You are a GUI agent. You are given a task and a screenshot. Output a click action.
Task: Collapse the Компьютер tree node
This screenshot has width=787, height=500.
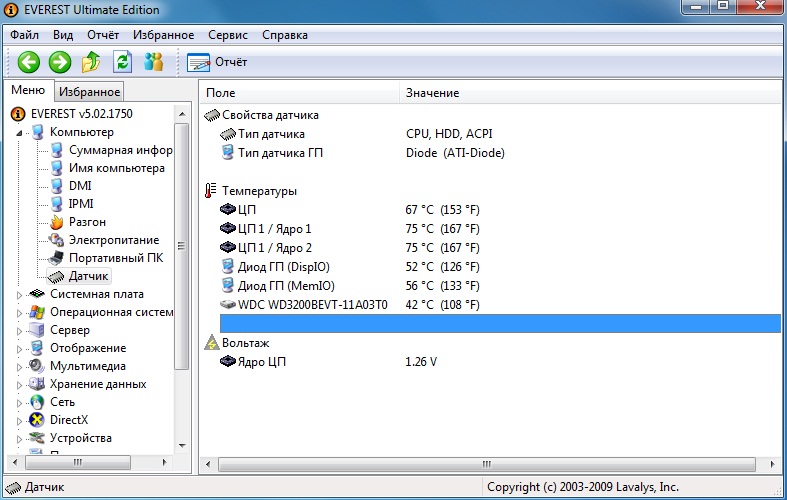click(x=19, y=133)
